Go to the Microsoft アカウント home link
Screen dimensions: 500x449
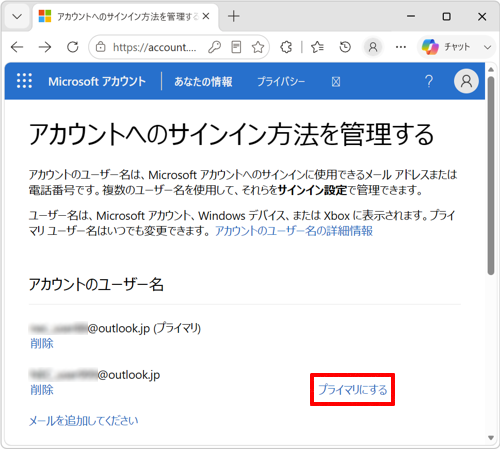coord(97,81)
